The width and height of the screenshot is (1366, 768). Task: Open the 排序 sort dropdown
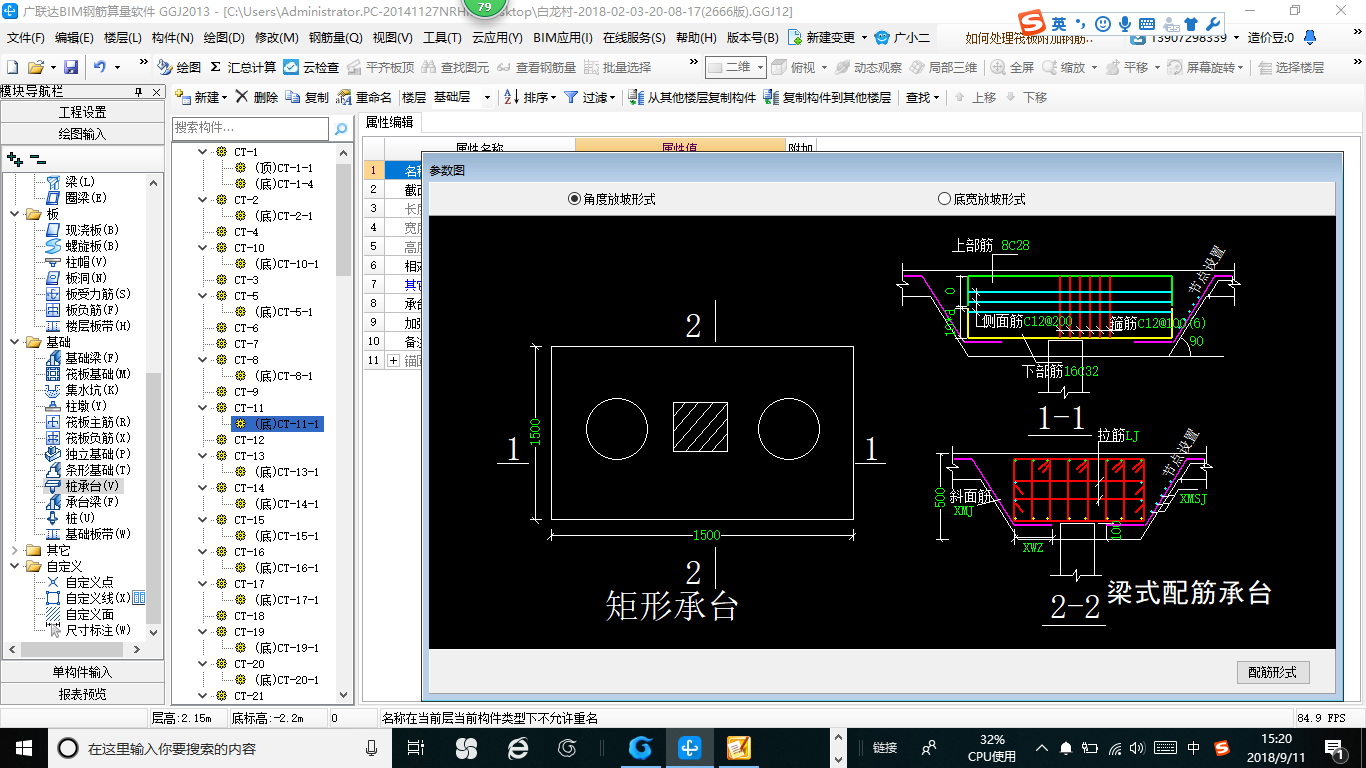click(528, 97)
